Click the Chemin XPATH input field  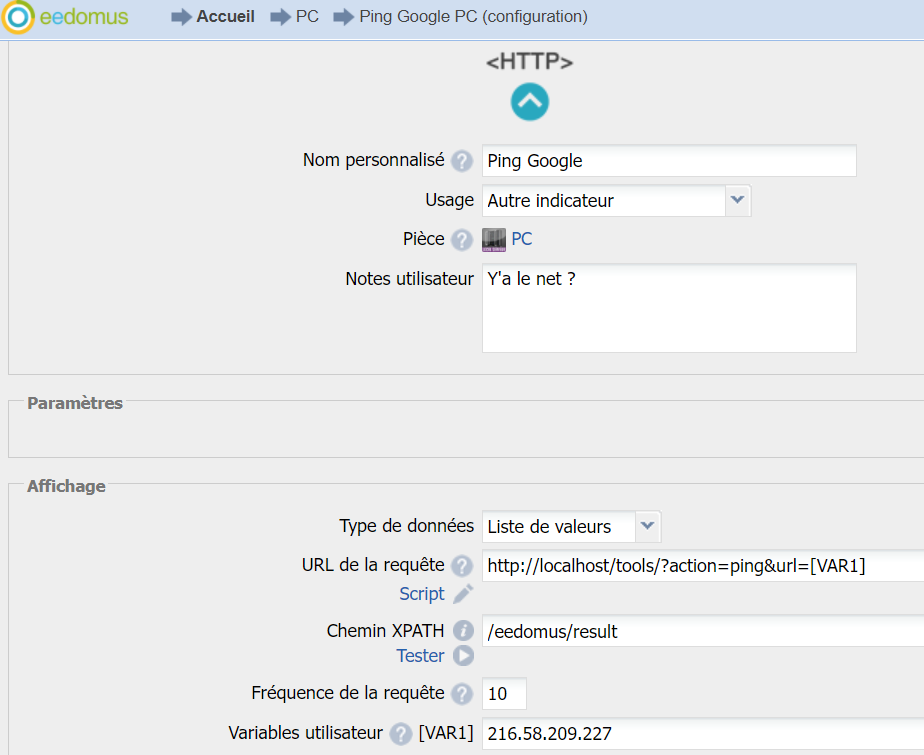point(700,631)
